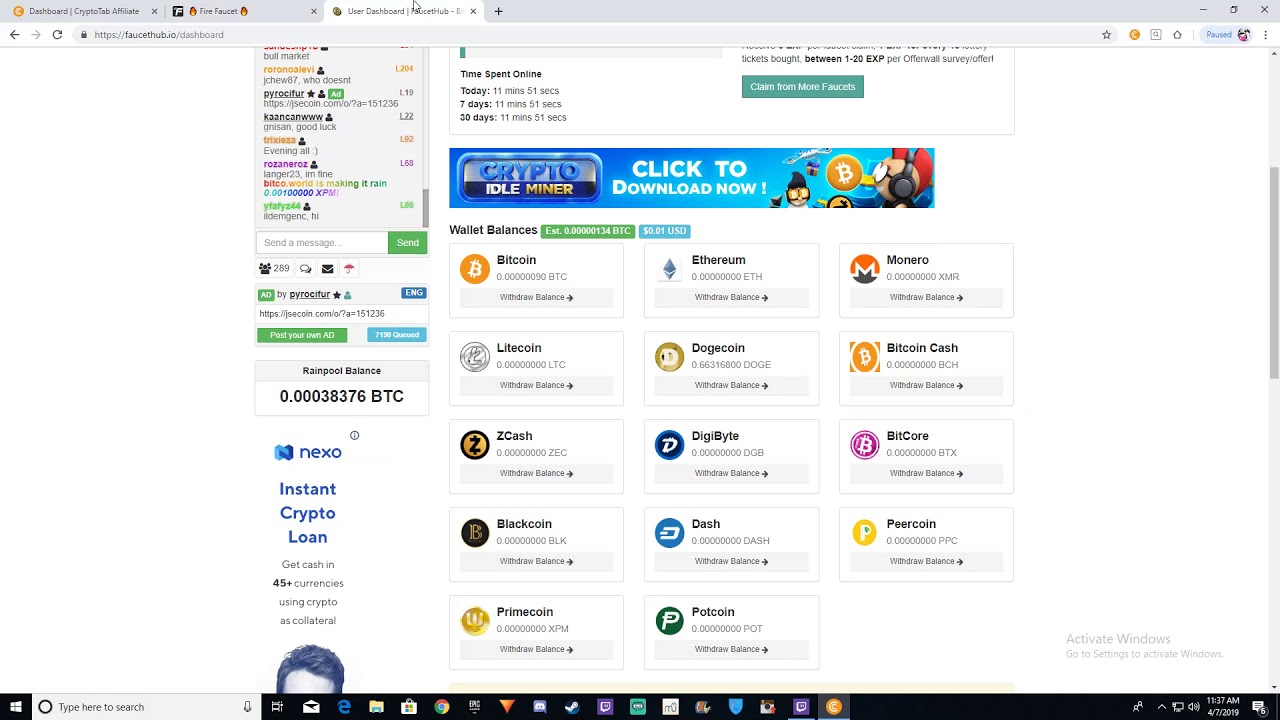This screenshot has height=720, width=1280.
Task: Bookmark this page with the star icon
Action: 1106,35
